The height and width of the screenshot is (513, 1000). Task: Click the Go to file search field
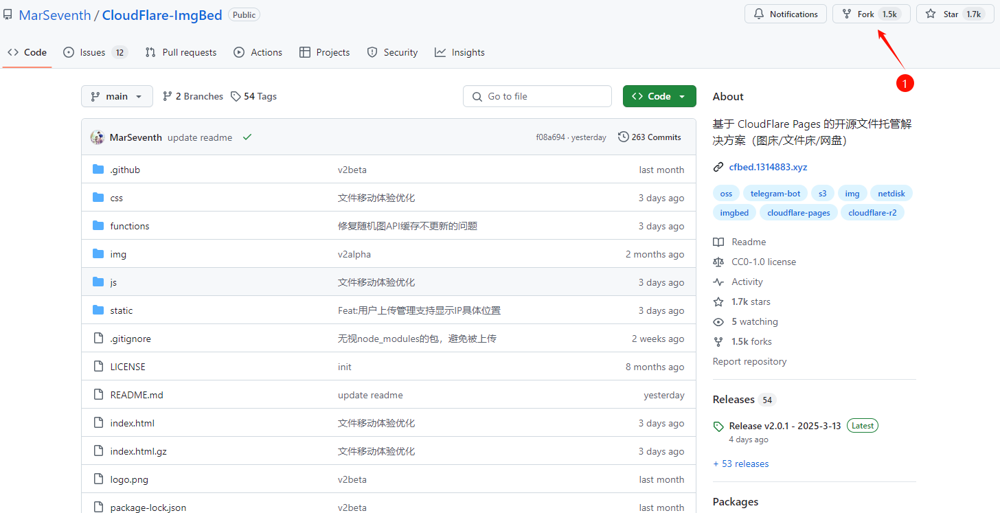pos(537,96)
